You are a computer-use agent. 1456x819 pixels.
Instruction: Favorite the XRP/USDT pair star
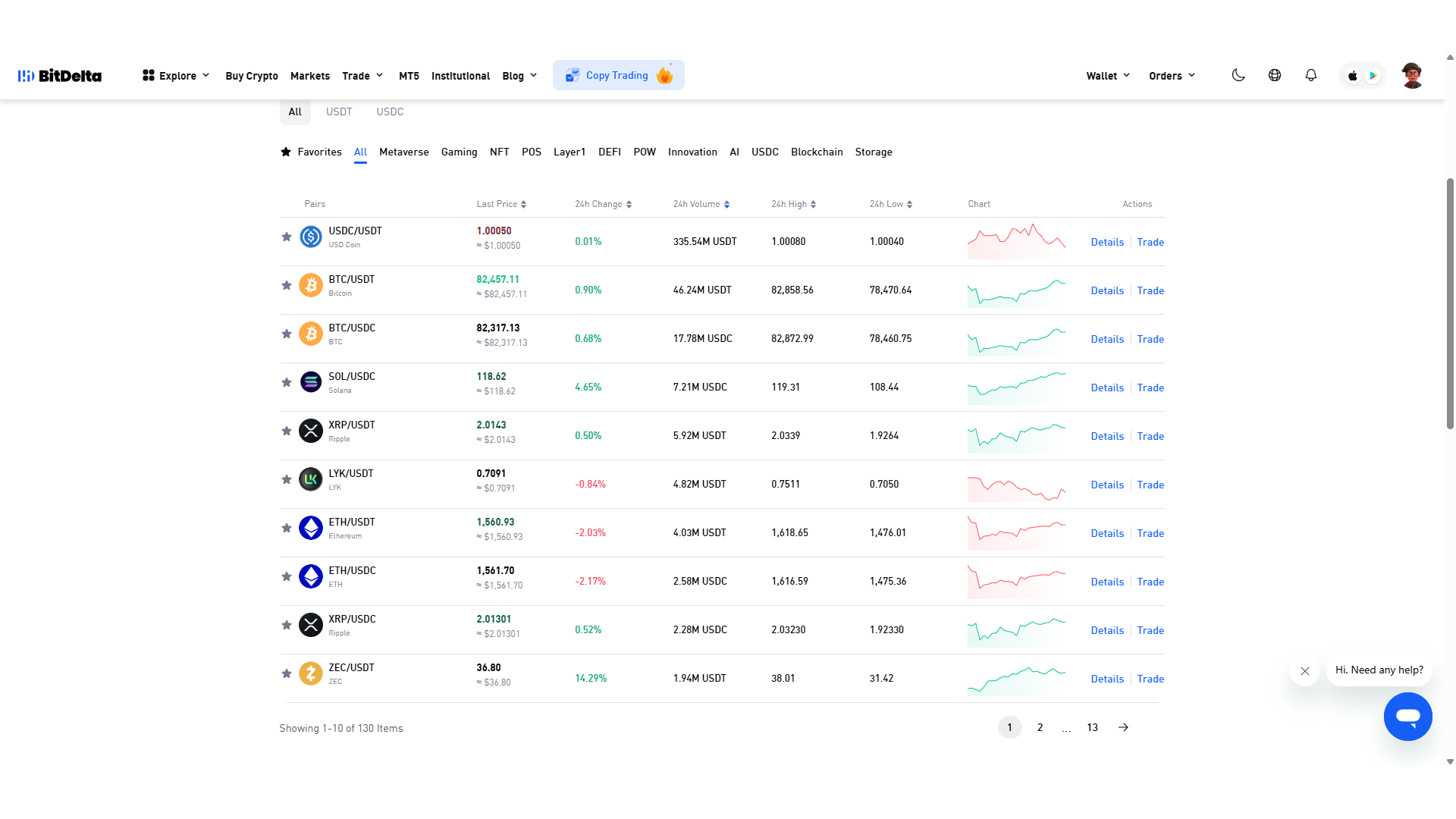(287, 431)
